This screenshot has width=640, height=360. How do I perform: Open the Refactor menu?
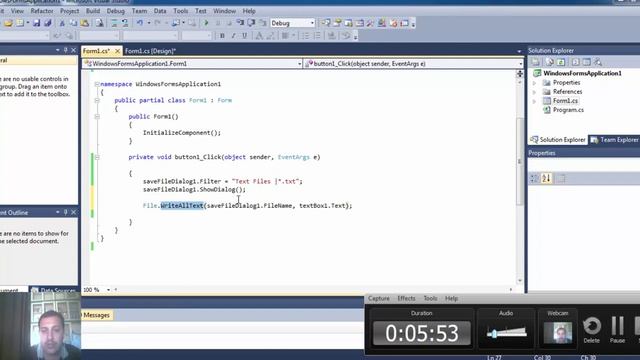pos(42,11)
